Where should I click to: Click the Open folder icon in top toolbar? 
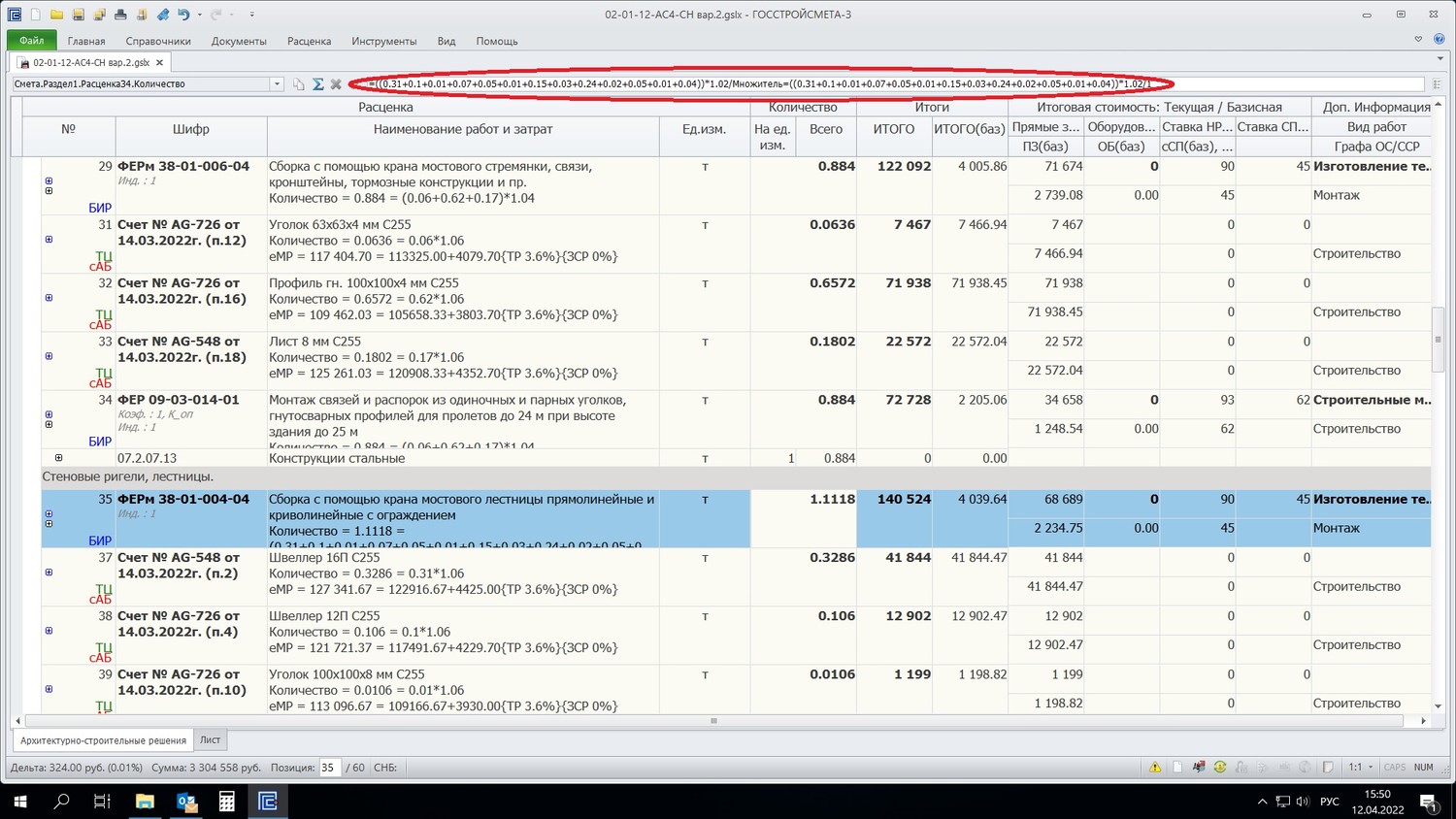tap(57, 15)
